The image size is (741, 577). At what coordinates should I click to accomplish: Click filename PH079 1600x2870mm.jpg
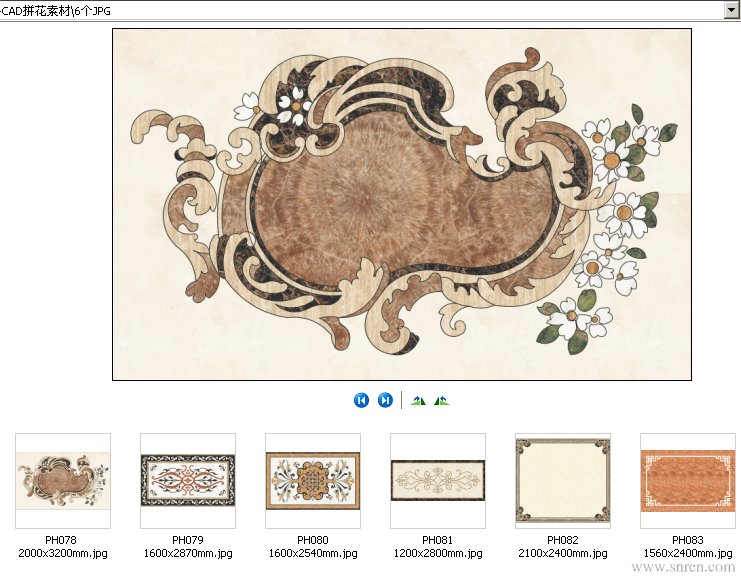[x=188, y=547]
